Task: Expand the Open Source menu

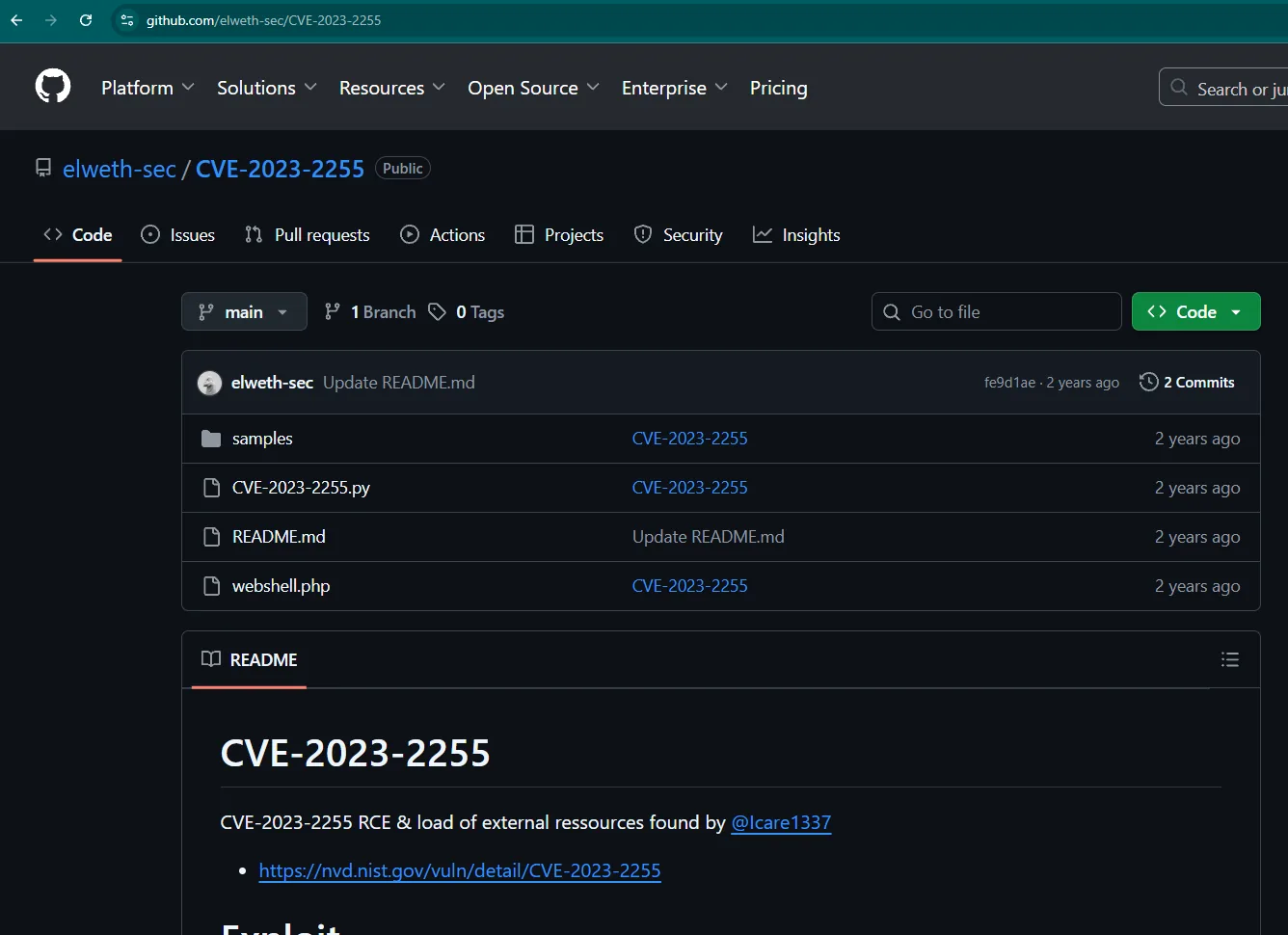Action: [533, 88]
